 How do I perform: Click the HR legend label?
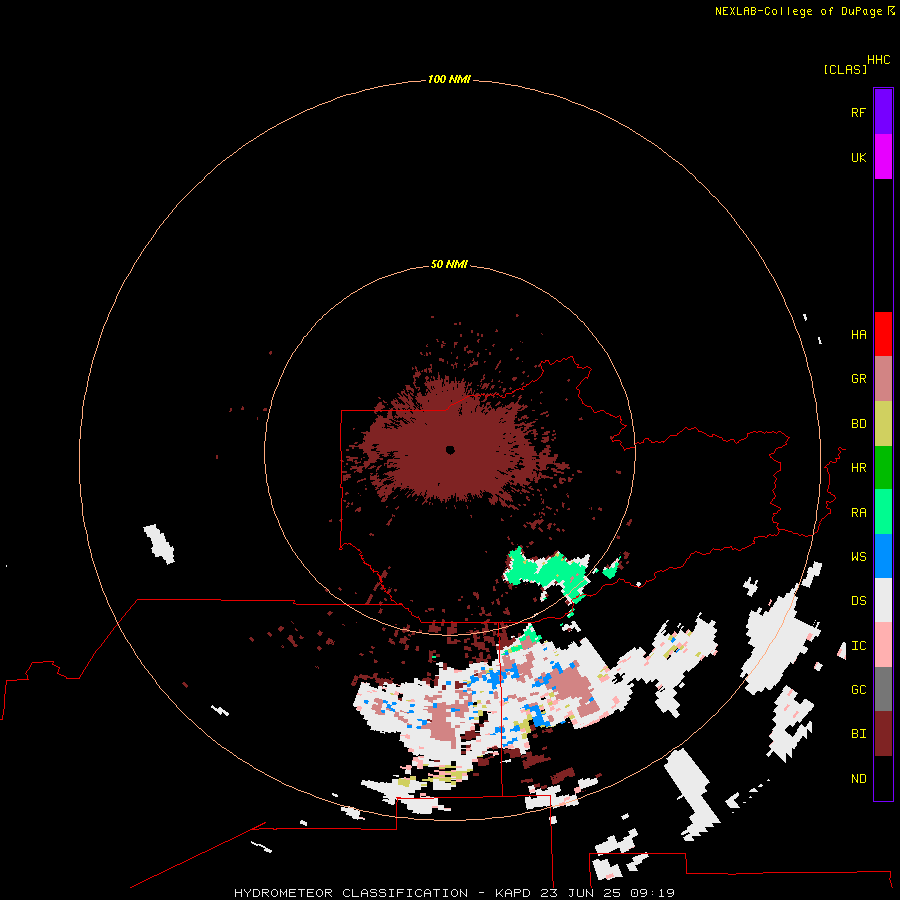pos(858,468)
